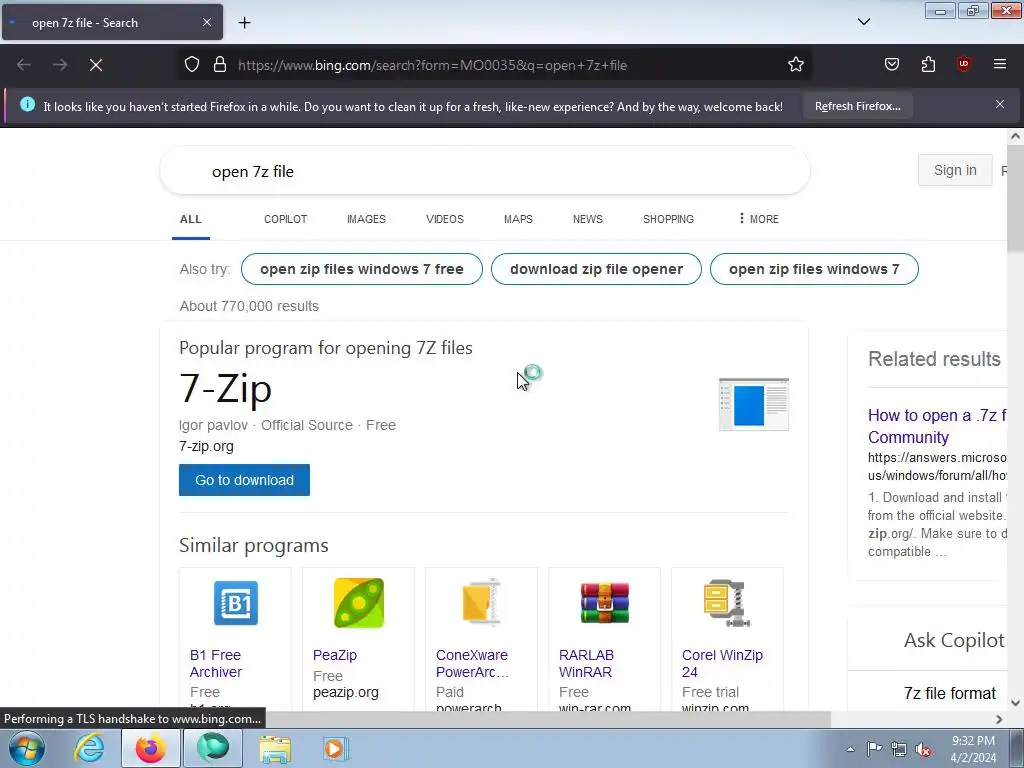Click the RARLAB WinRAR icon
The width and height of the screenshot is (1024, 768).
coord(605,603)
